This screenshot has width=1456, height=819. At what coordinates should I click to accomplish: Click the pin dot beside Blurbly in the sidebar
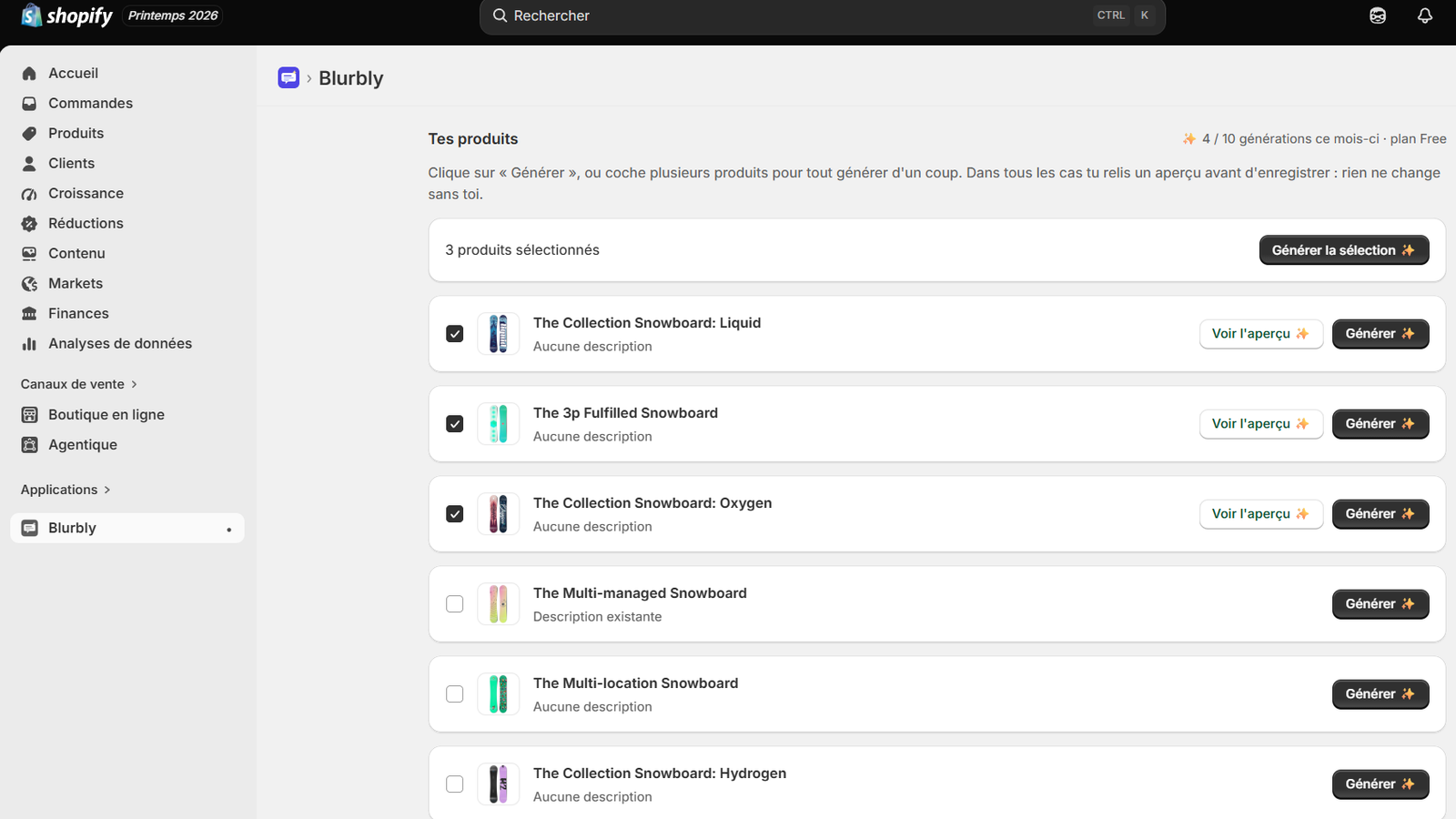228,530
